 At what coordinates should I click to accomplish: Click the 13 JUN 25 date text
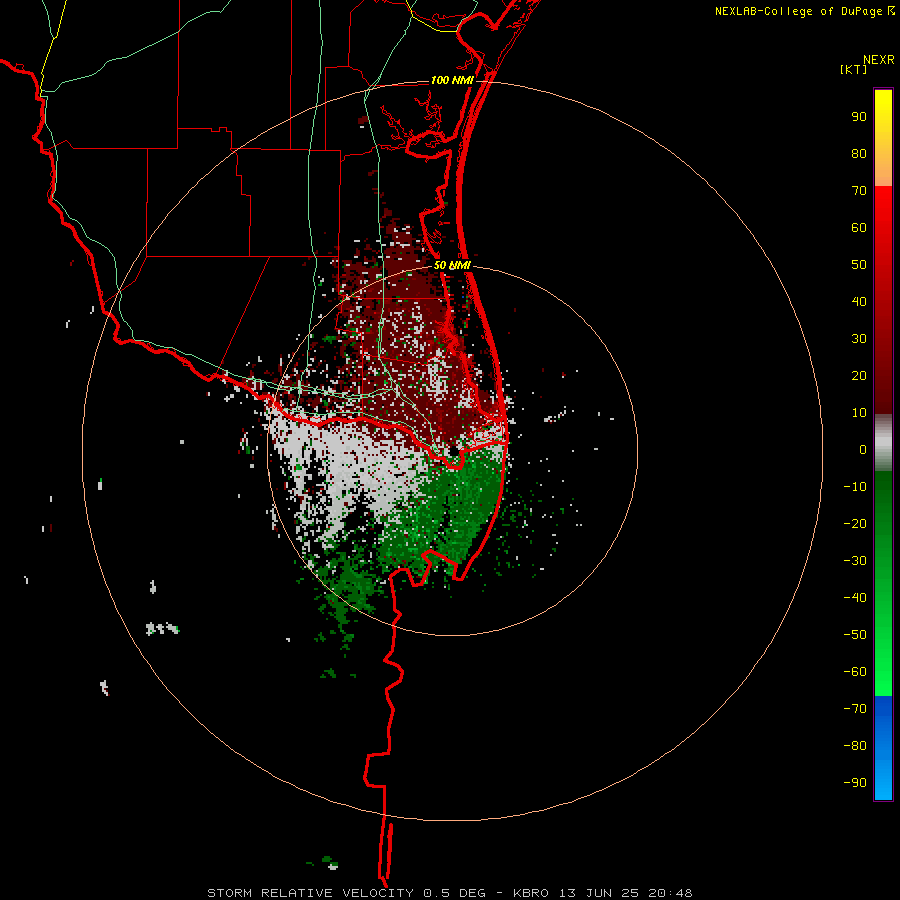599,893
